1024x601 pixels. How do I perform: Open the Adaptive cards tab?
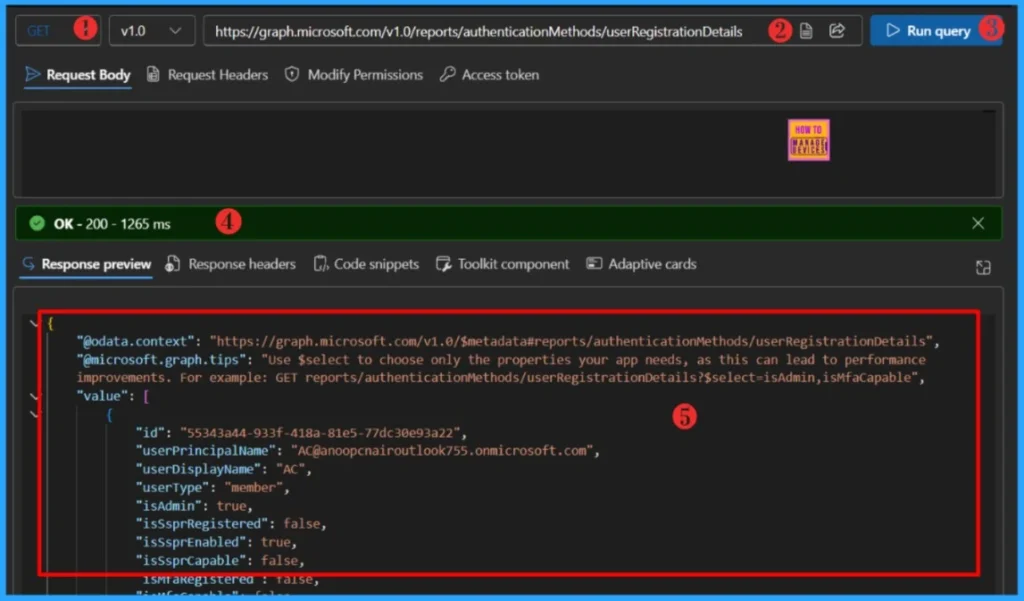tap(641, 265)
